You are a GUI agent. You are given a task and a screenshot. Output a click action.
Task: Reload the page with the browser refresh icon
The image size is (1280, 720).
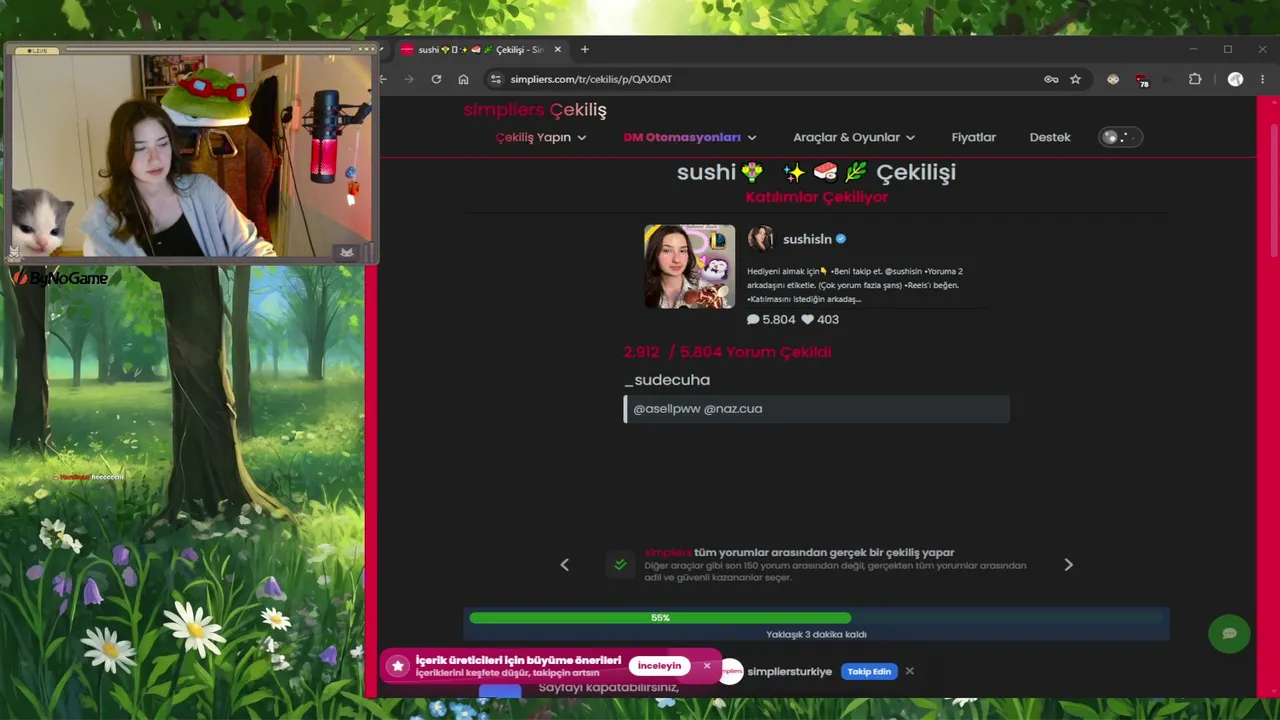(436, 79)
